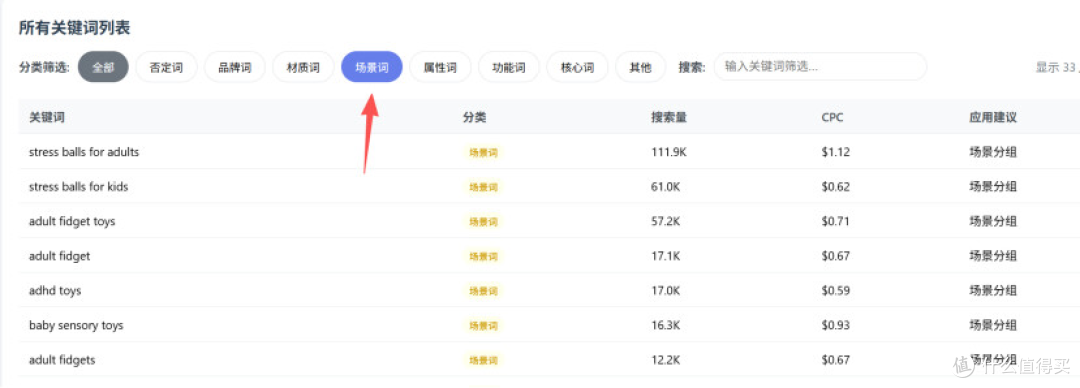Image resolution: width=1080 pixels, height=388 pixels.
Task: Click search volume 17.1K
Action: [665, 256]
